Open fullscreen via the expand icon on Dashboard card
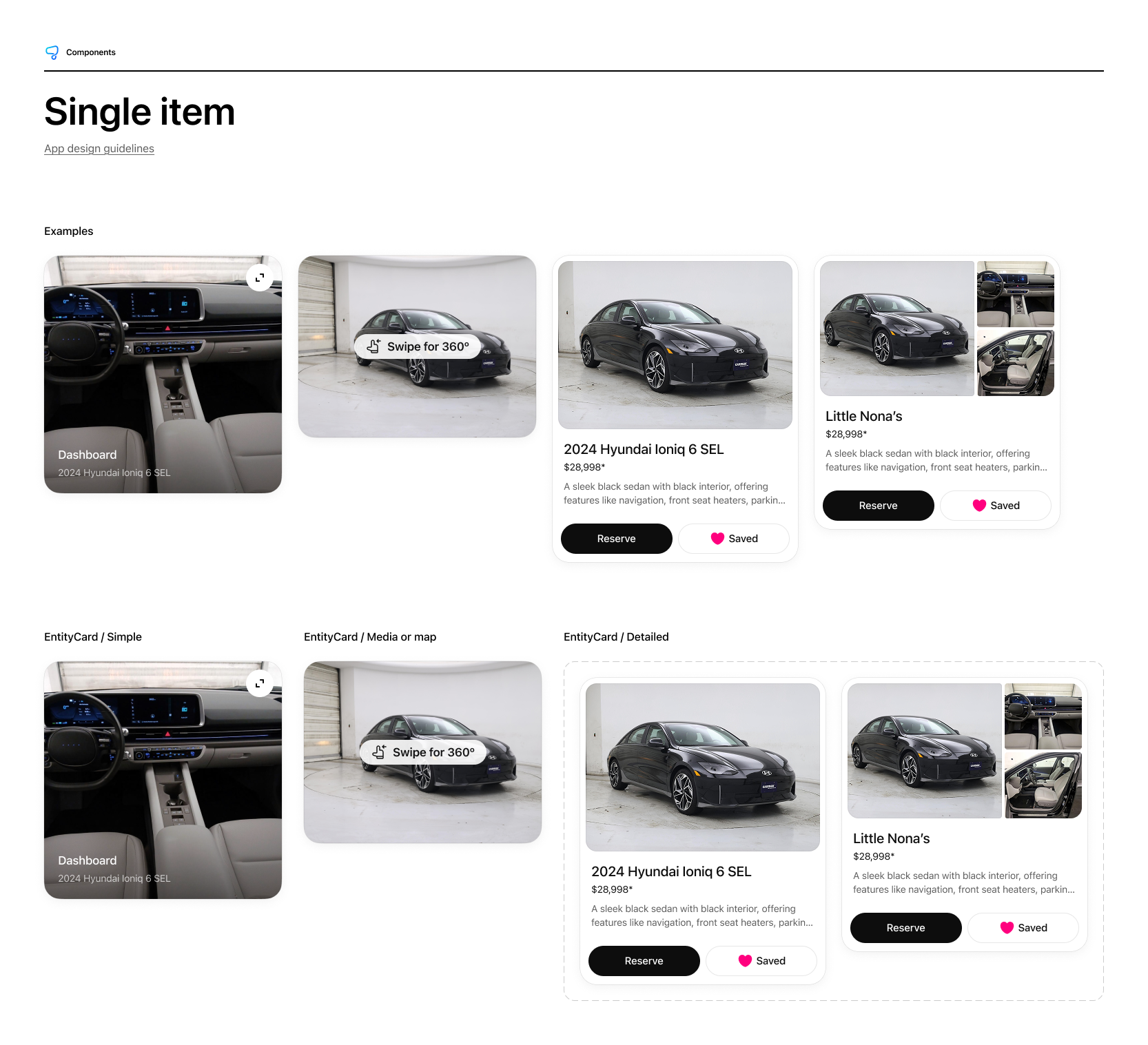The image size is (1148, 1045). 260,278
